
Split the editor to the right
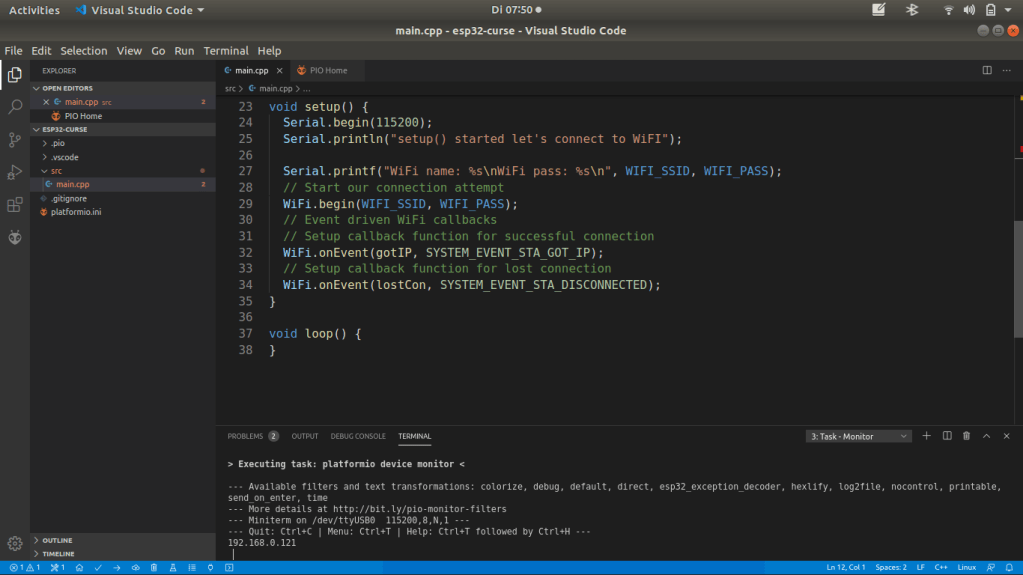pos(987,71)
